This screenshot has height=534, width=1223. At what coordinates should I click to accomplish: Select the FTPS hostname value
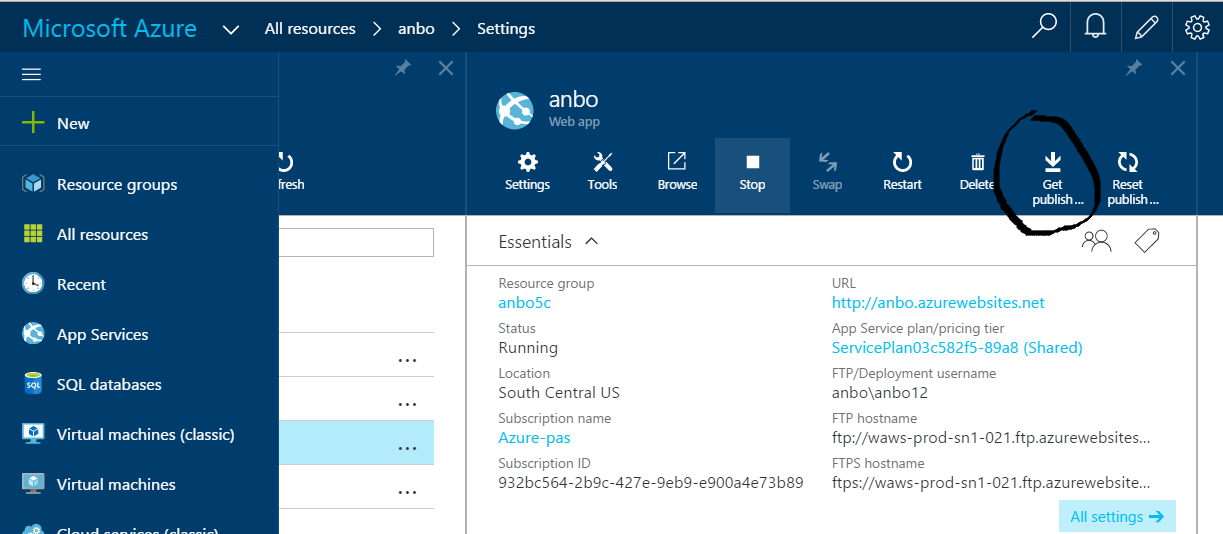click(x=991, y=483)
